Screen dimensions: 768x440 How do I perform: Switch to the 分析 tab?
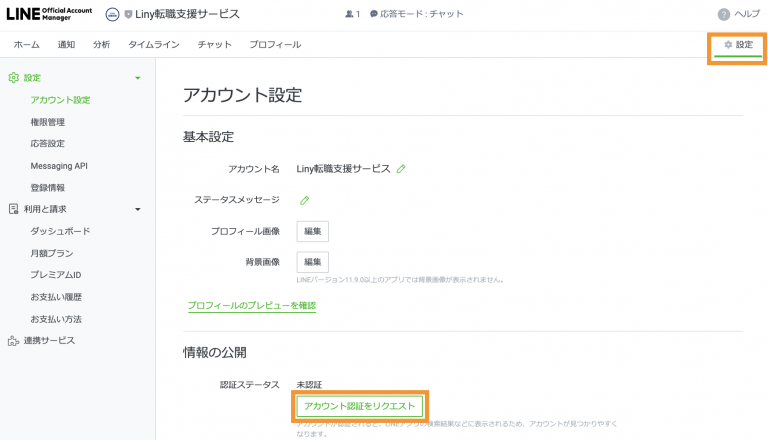click(x=101, y=45)
